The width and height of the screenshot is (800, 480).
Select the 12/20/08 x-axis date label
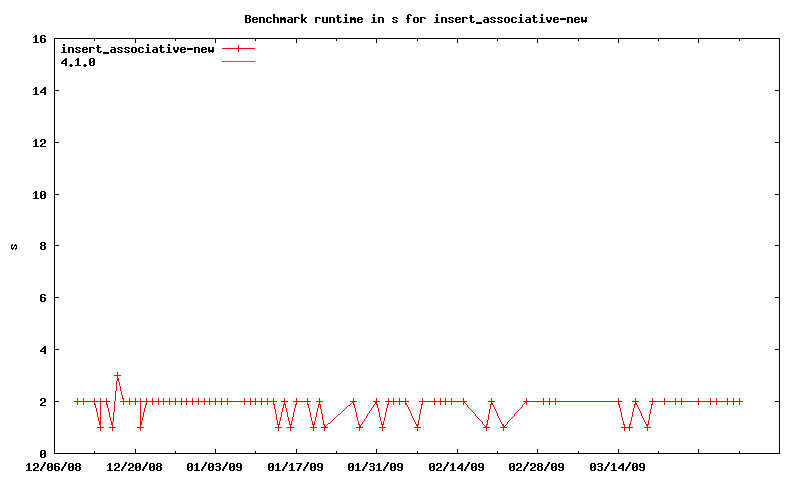(x=134, y=466)
